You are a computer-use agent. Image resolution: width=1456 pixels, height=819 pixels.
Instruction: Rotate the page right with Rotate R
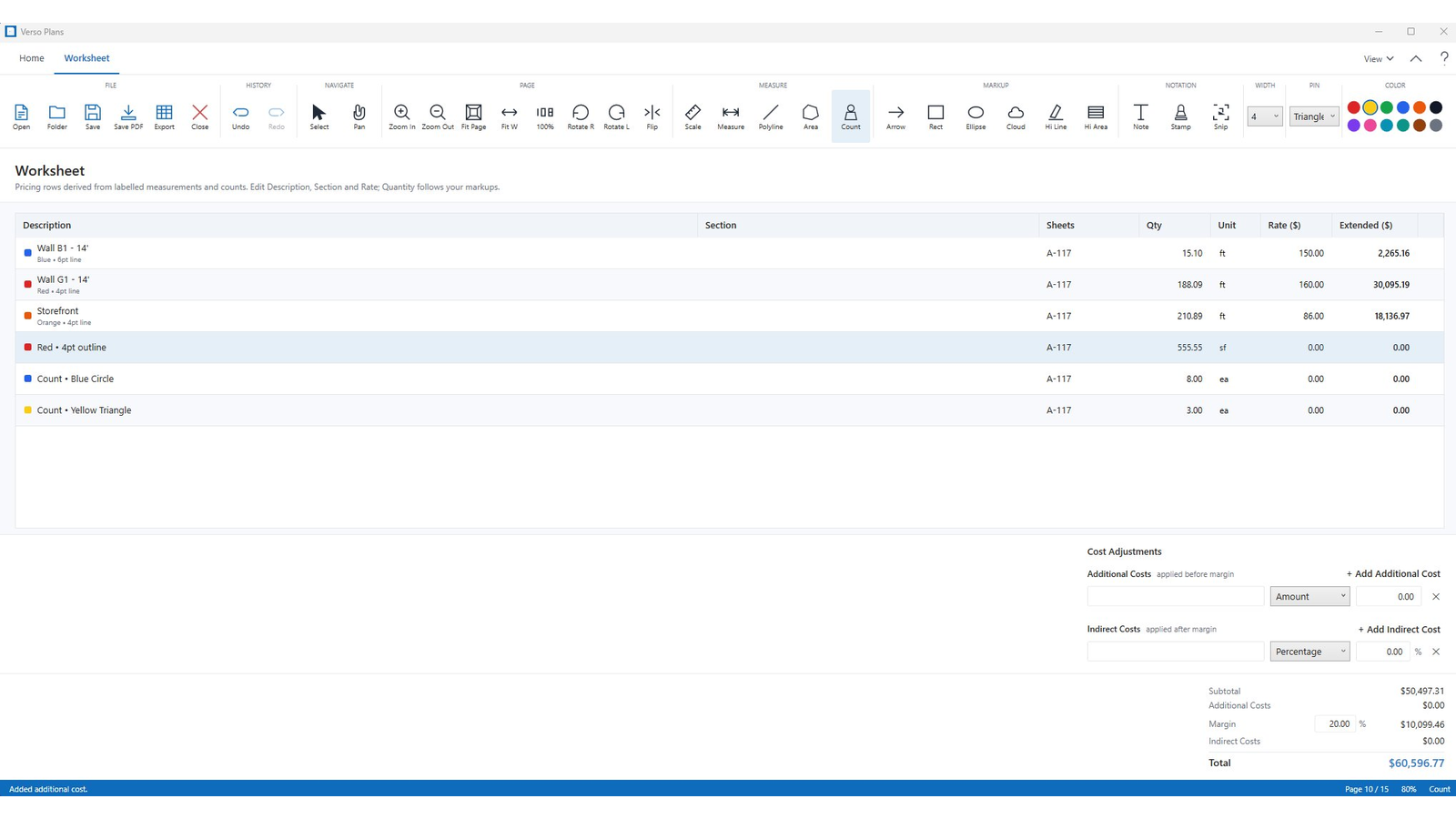click(581, 116)
